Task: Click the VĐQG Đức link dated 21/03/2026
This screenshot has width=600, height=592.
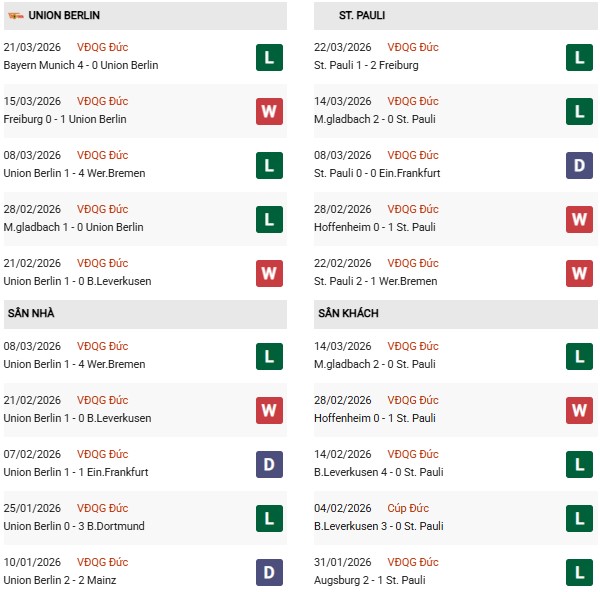Action: (102, 47)
